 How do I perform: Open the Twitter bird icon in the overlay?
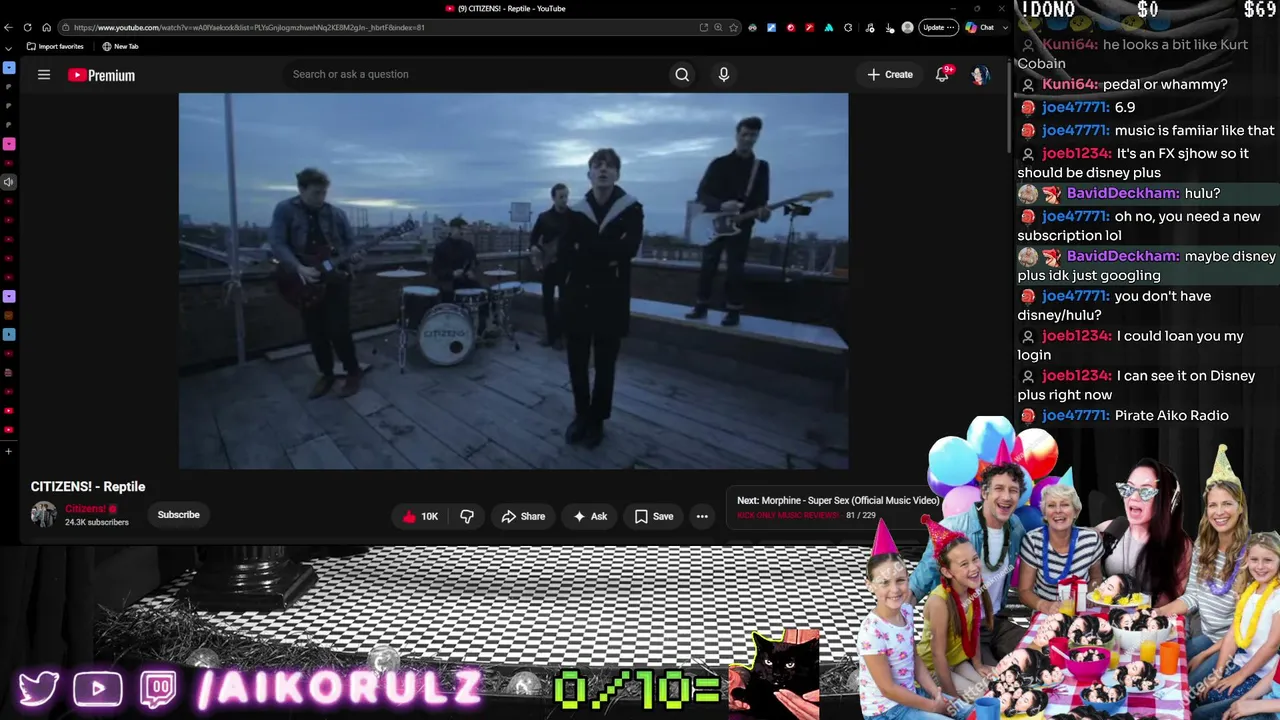tap(39, 688)
